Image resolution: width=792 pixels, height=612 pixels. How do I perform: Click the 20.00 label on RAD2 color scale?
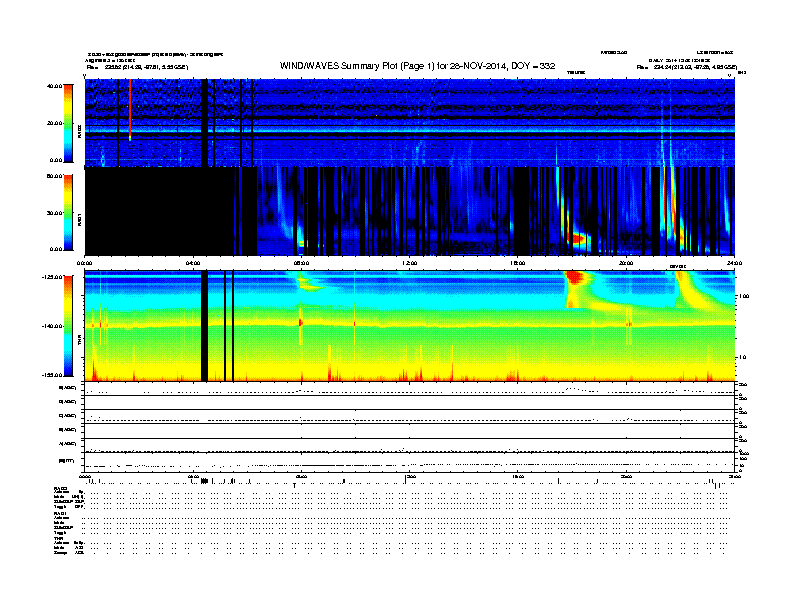coord(55,123)
